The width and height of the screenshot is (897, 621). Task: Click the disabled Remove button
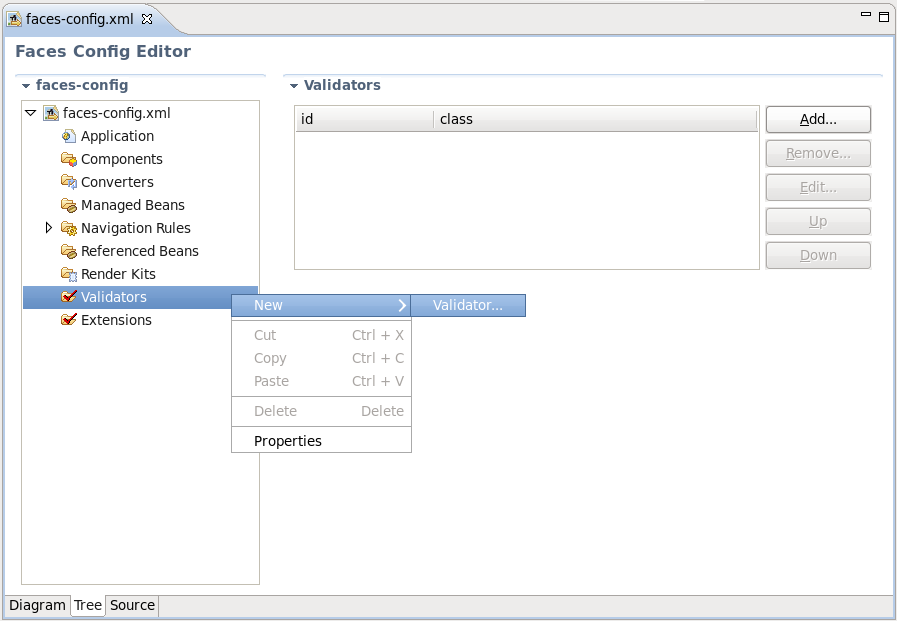click(x=817, y=153)
